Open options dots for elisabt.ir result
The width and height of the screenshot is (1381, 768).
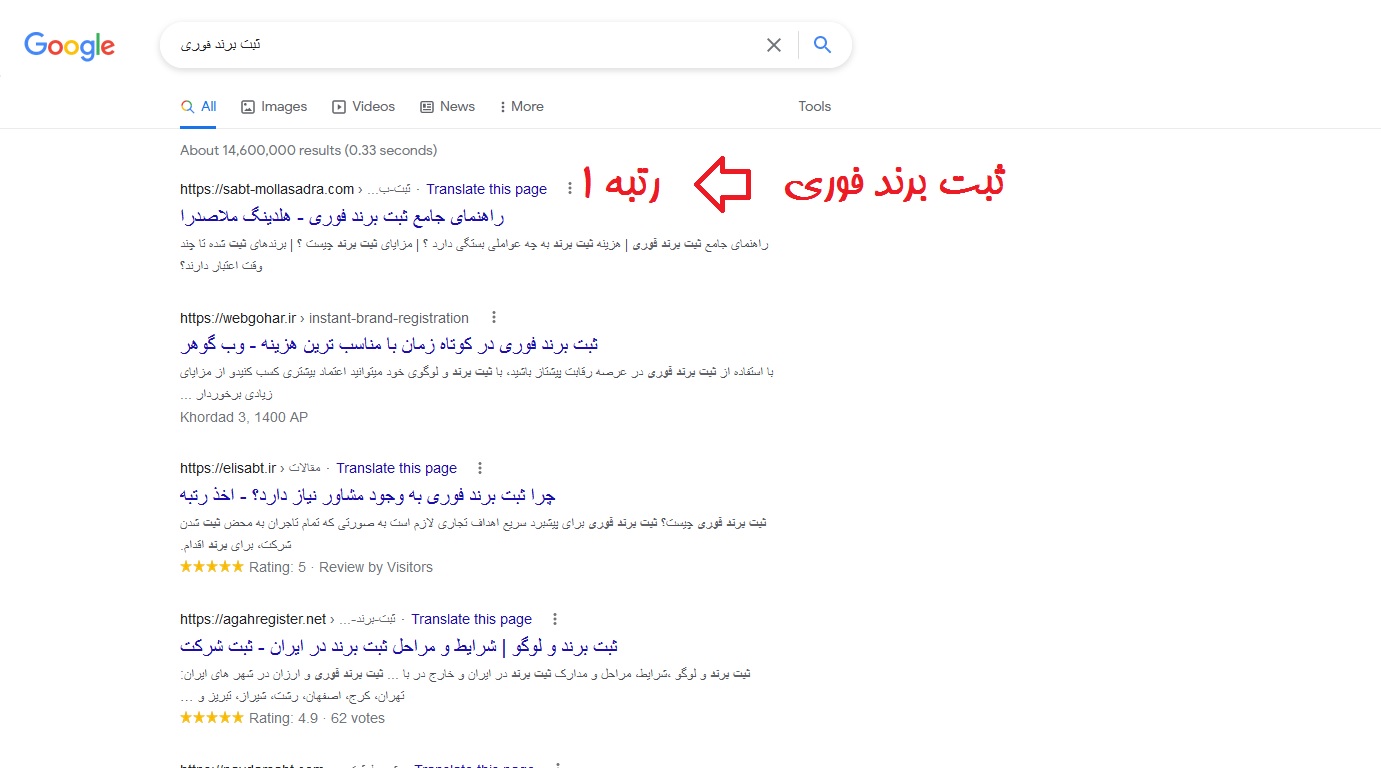pos(480,468)
